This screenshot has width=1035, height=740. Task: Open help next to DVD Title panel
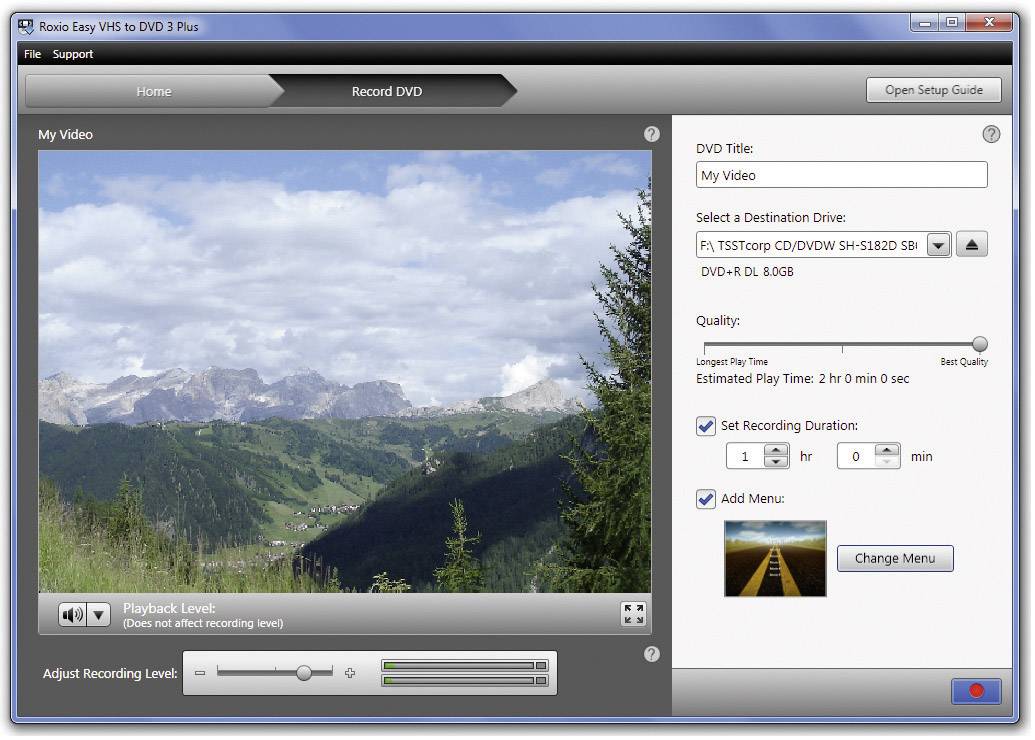pyautogui.click(x=991, y=133)
